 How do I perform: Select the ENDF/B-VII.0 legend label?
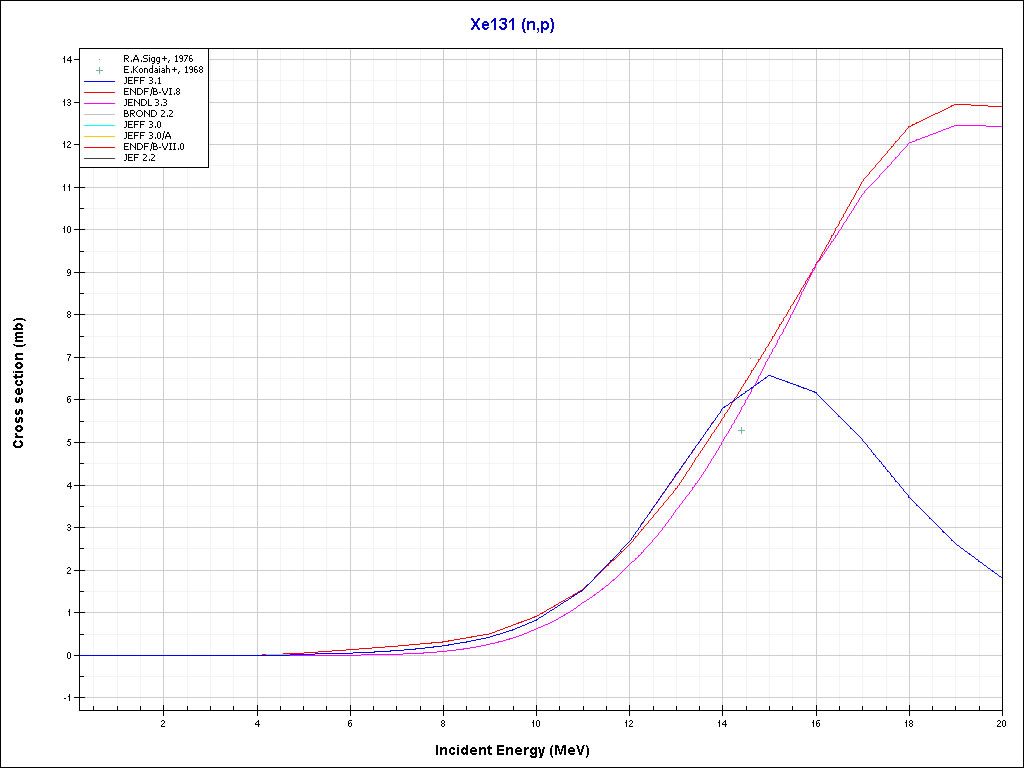154,147
